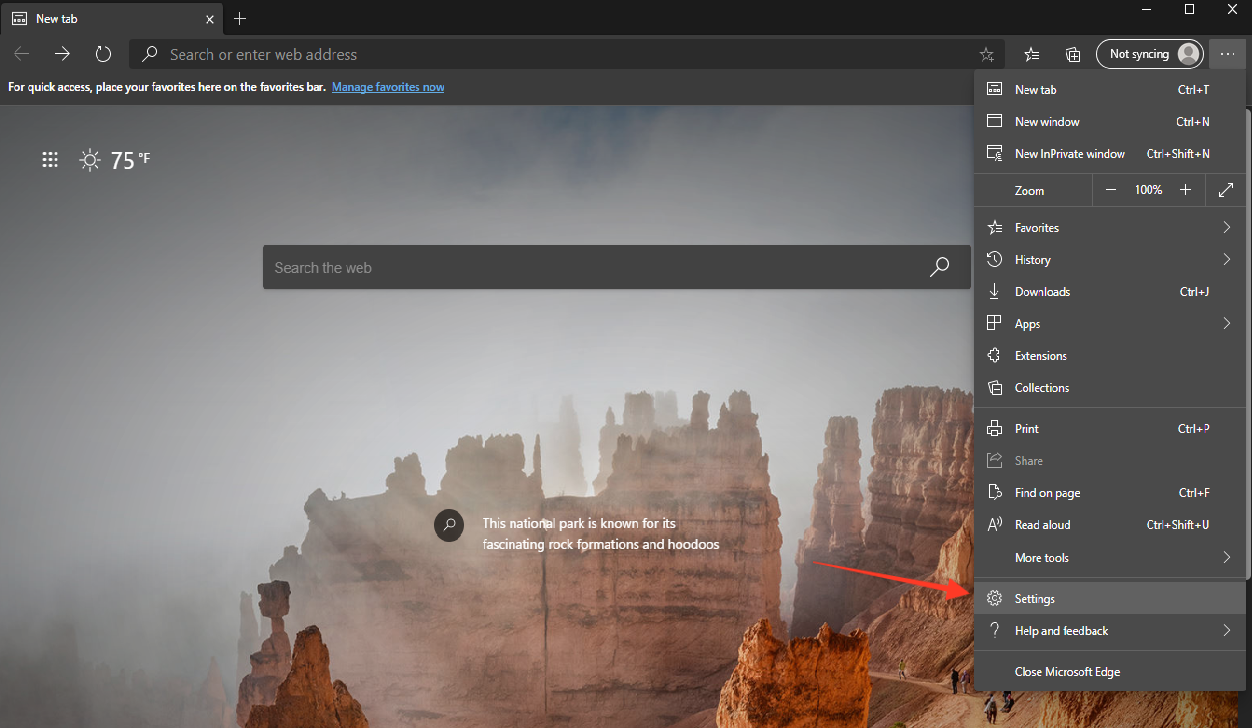Select the Read aloud menu icon
Image resolution: width=1252 pixels, height=728 pixels.
tap(995, 524)
